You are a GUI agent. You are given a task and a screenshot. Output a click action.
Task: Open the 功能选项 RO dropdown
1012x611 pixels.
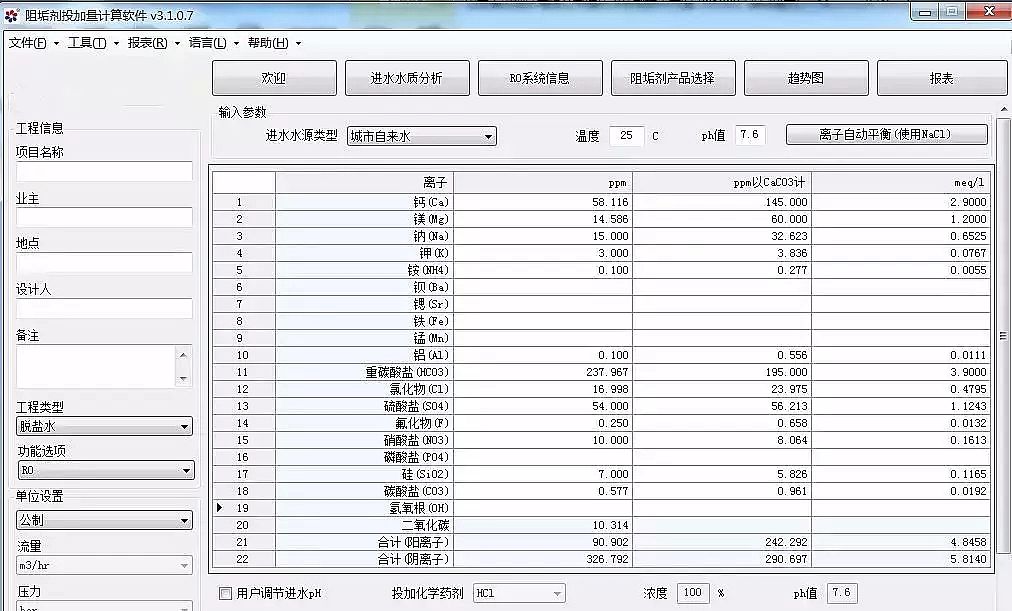coord(185,469)
